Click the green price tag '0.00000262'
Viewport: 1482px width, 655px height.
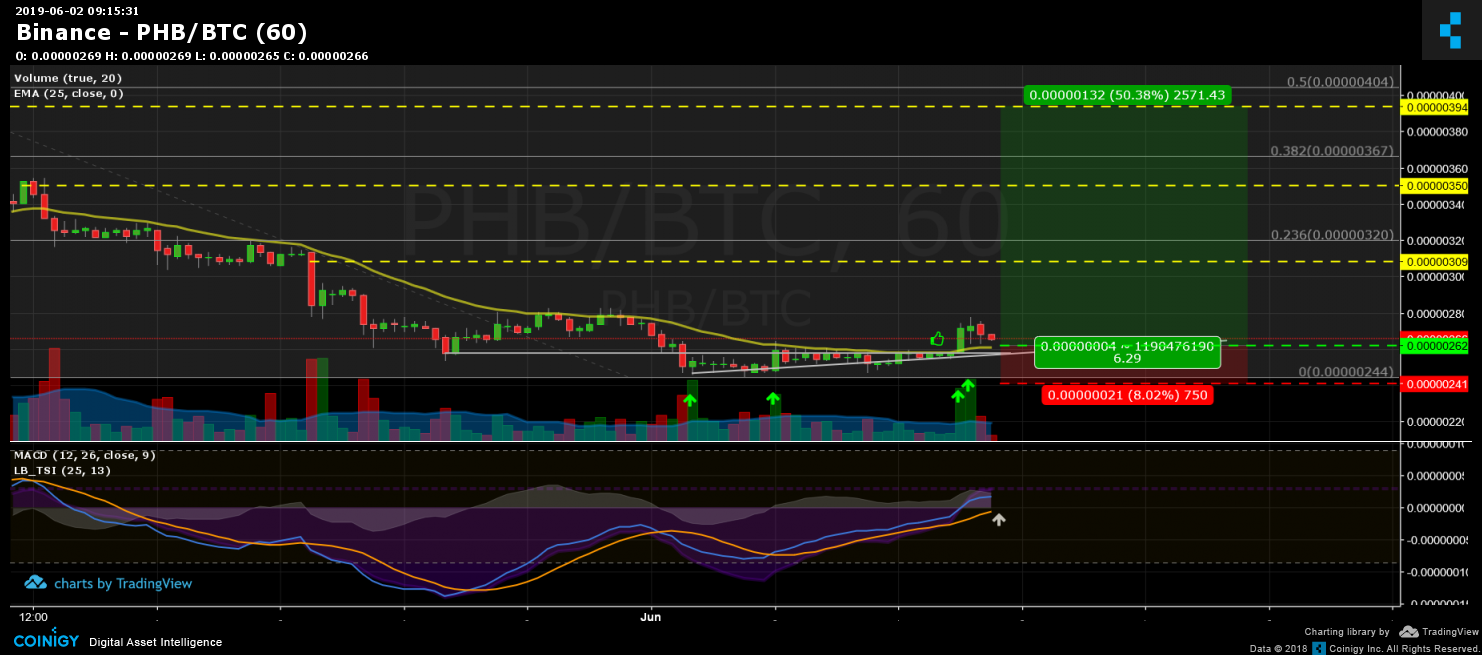click(1437, 346)
